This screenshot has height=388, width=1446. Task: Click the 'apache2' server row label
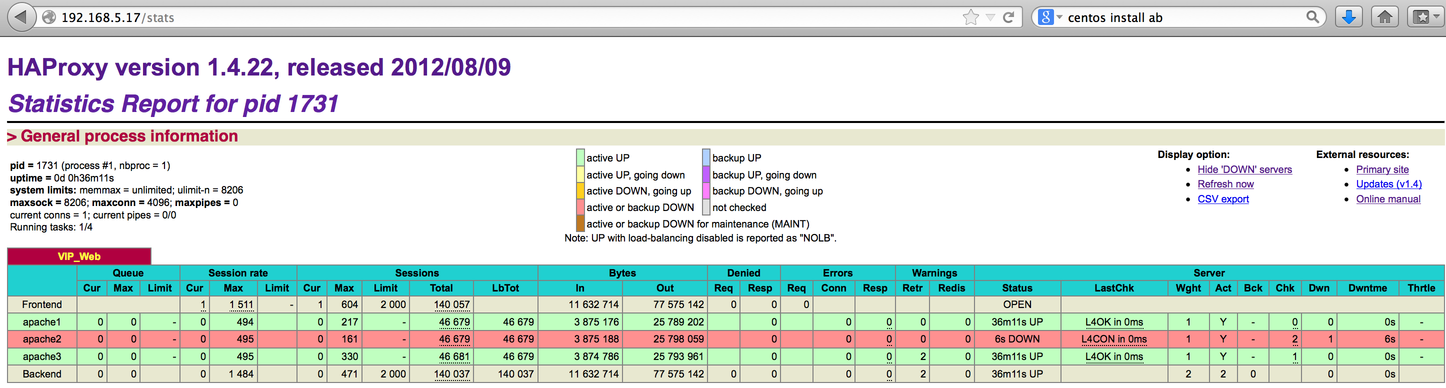tap(42, 339)
